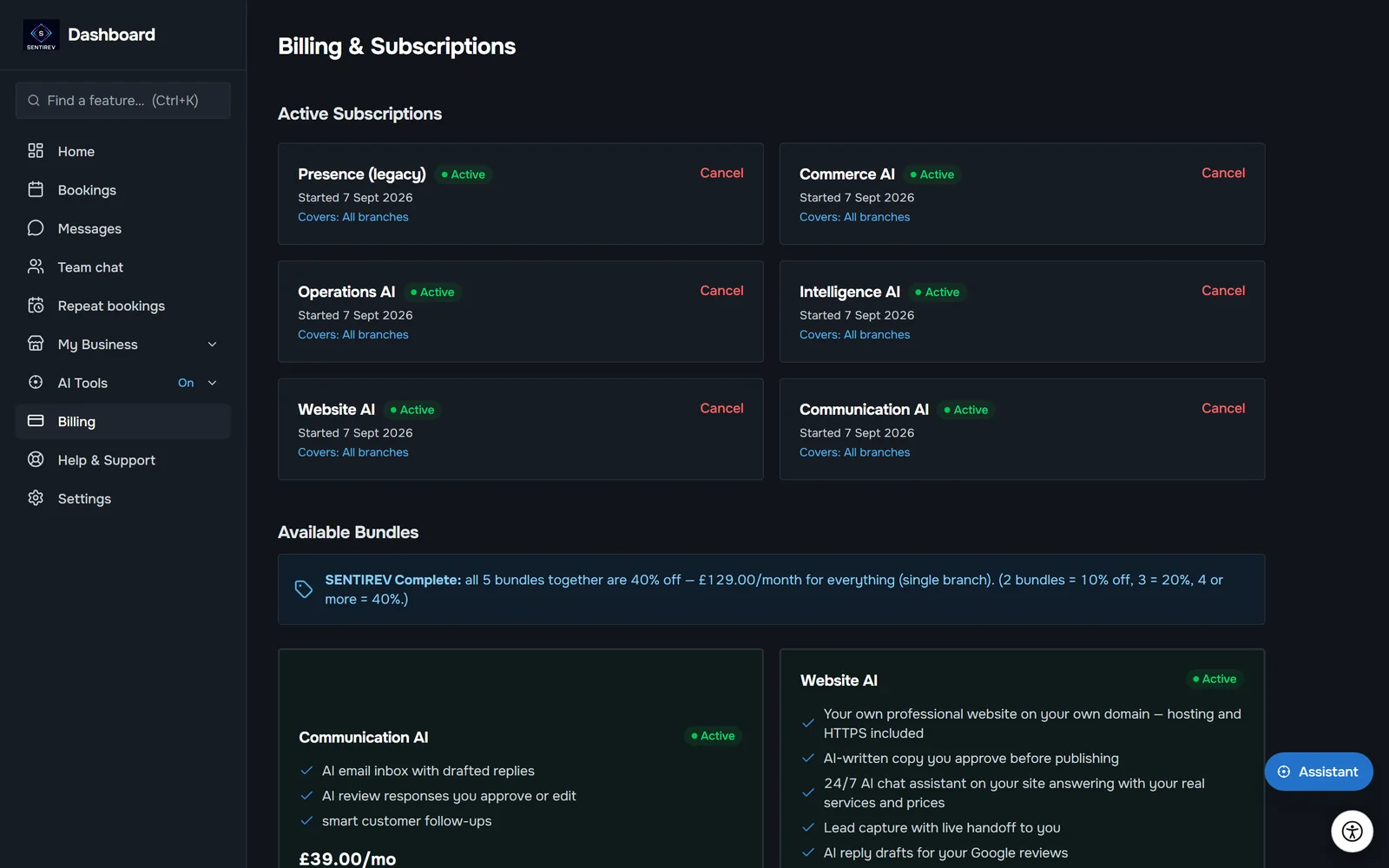Screen dimensions: 1389x868
Task: Open the Home menu item
Action: [x=123, y=151]
